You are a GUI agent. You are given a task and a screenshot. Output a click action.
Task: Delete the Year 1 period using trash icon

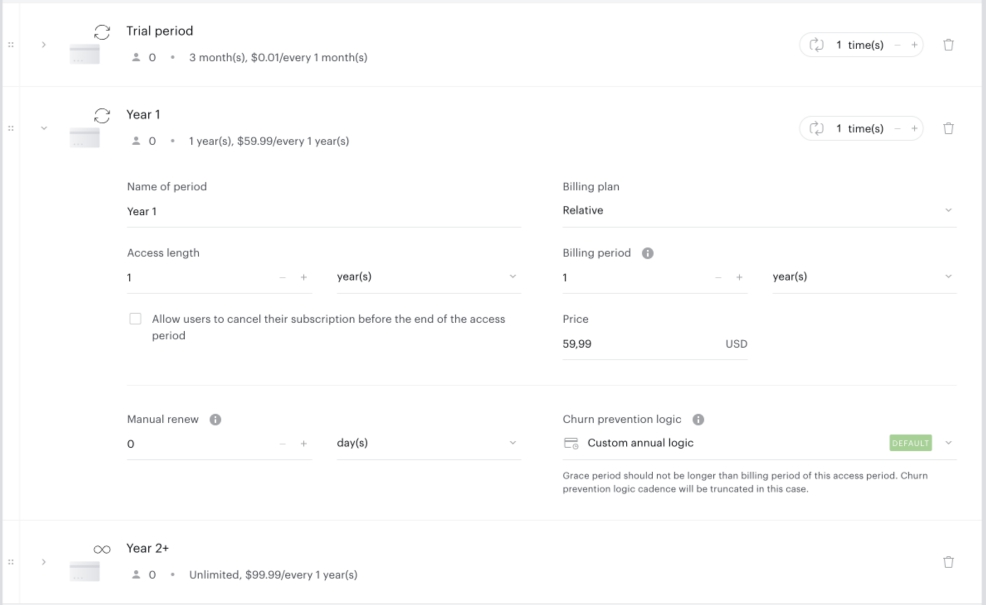click(948, 128)
